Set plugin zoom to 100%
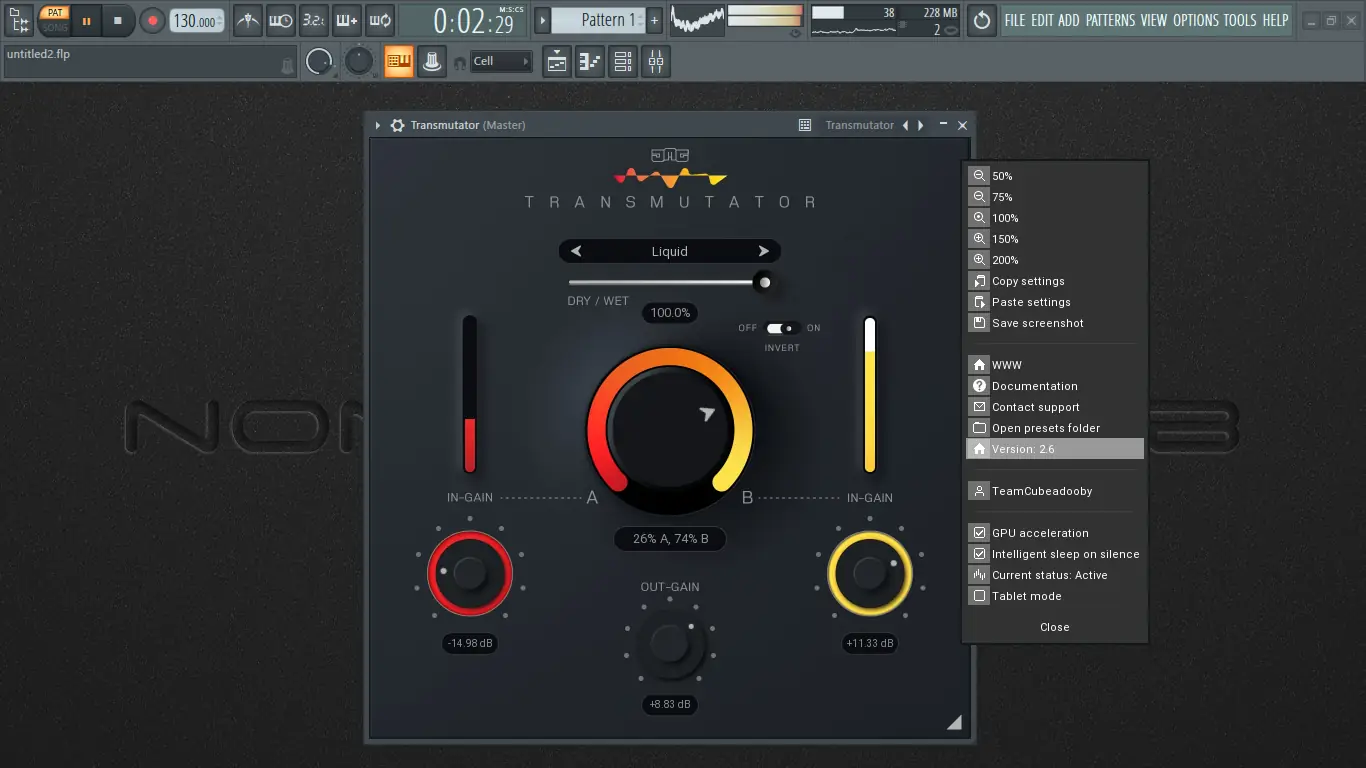The height and width of the screenshot is (768, 1366). pyautogui.click(x=1055, y=218)
